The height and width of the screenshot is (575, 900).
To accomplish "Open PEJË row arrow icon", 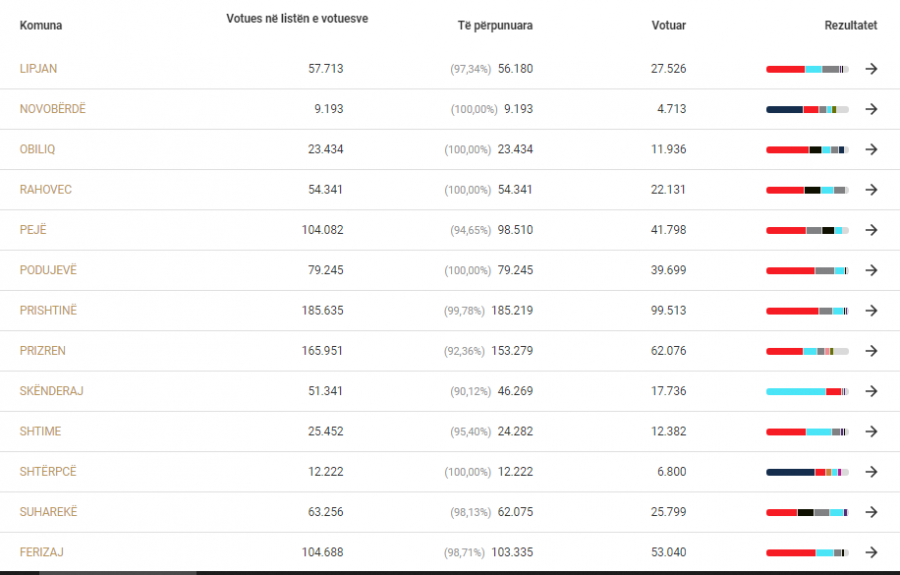I will [x=871, y=230].
